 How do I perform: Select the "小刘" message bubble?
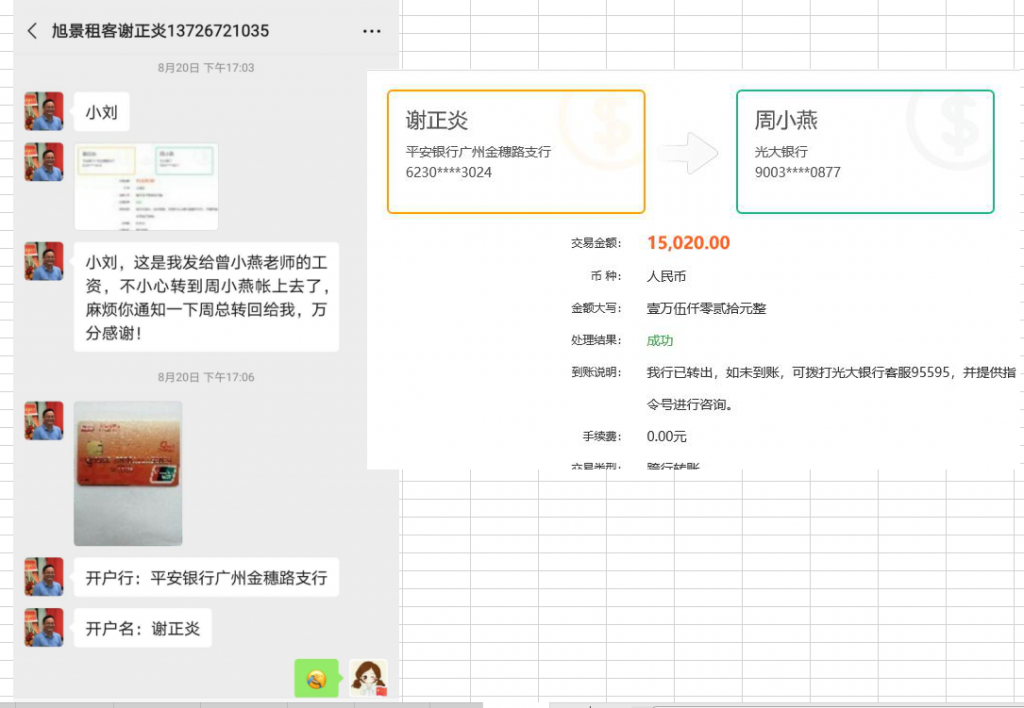point(102,112)
